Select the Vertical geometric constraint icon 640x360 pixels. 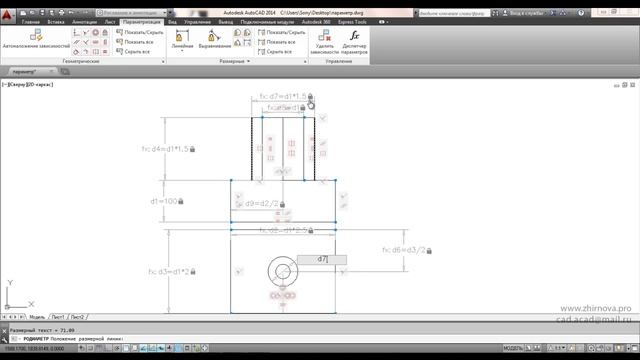click(x=105, y=42)
